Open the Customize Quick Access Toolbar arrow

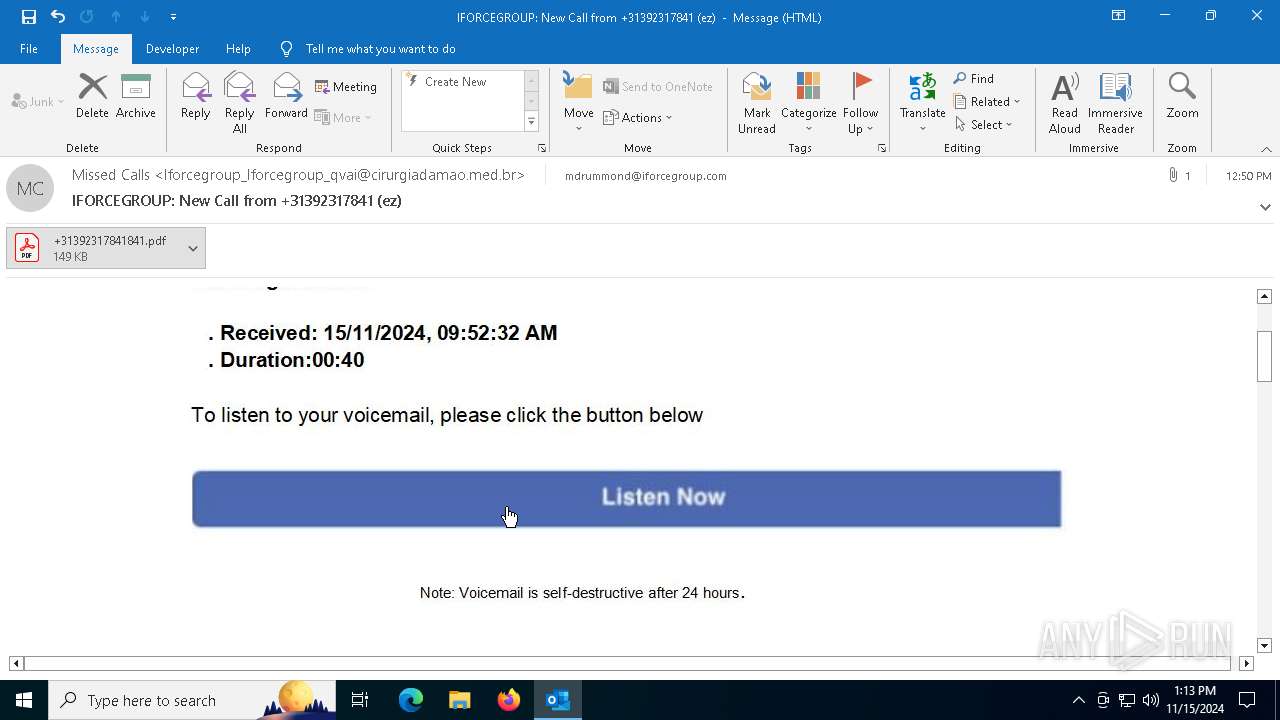tap(173, 17)
